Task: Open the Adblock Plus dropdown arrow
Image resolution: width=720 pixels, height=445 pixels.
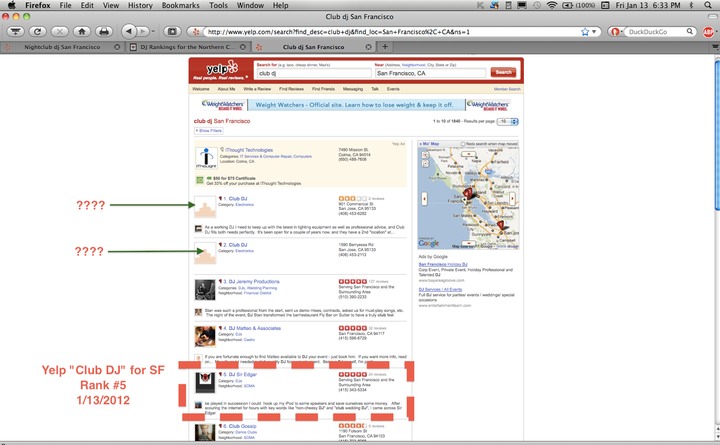Action: coord(716,32)
